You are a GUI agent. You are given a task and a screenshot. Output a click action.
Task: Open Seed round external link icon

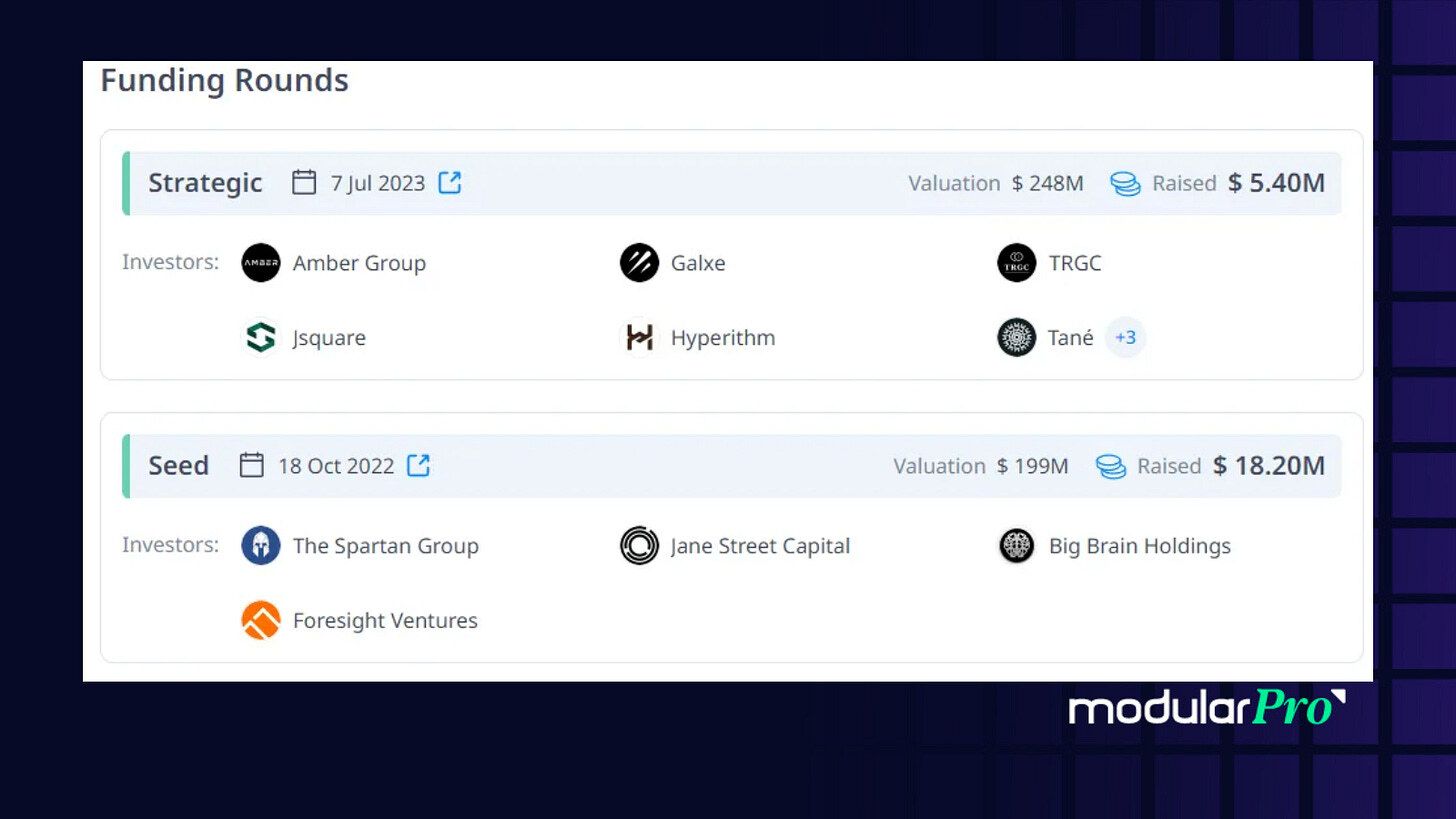coord(418,465)
